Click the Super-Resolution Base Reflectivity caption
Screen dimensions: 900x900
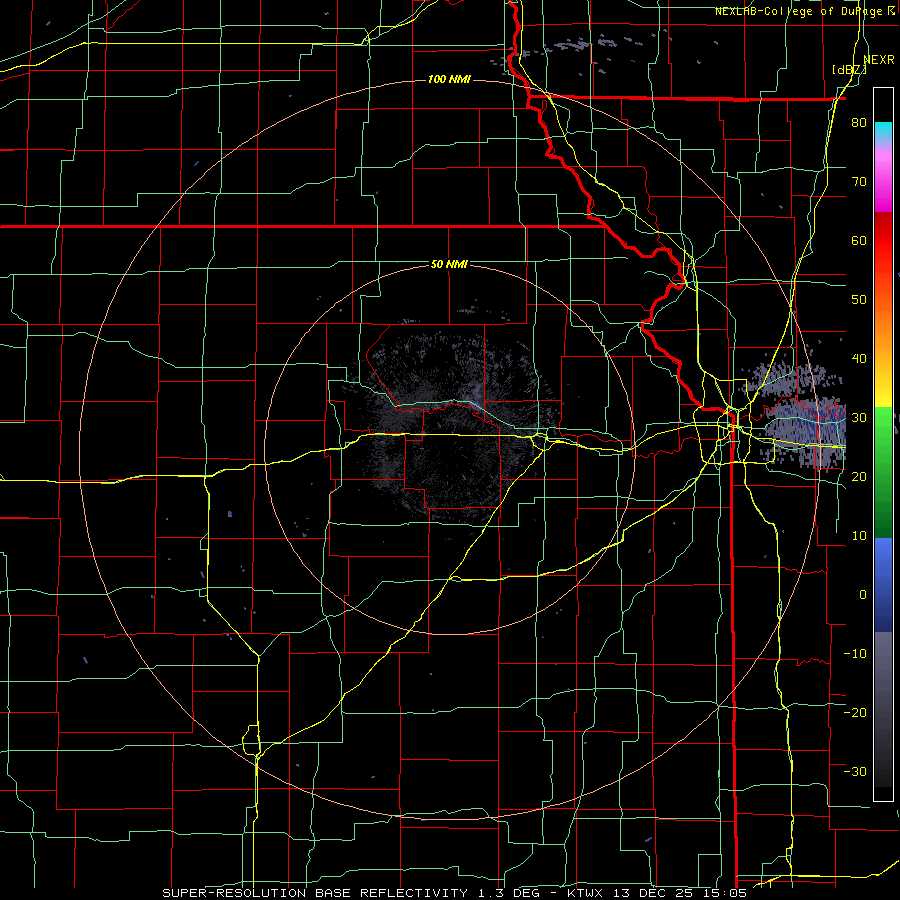[x=315, y=893]
